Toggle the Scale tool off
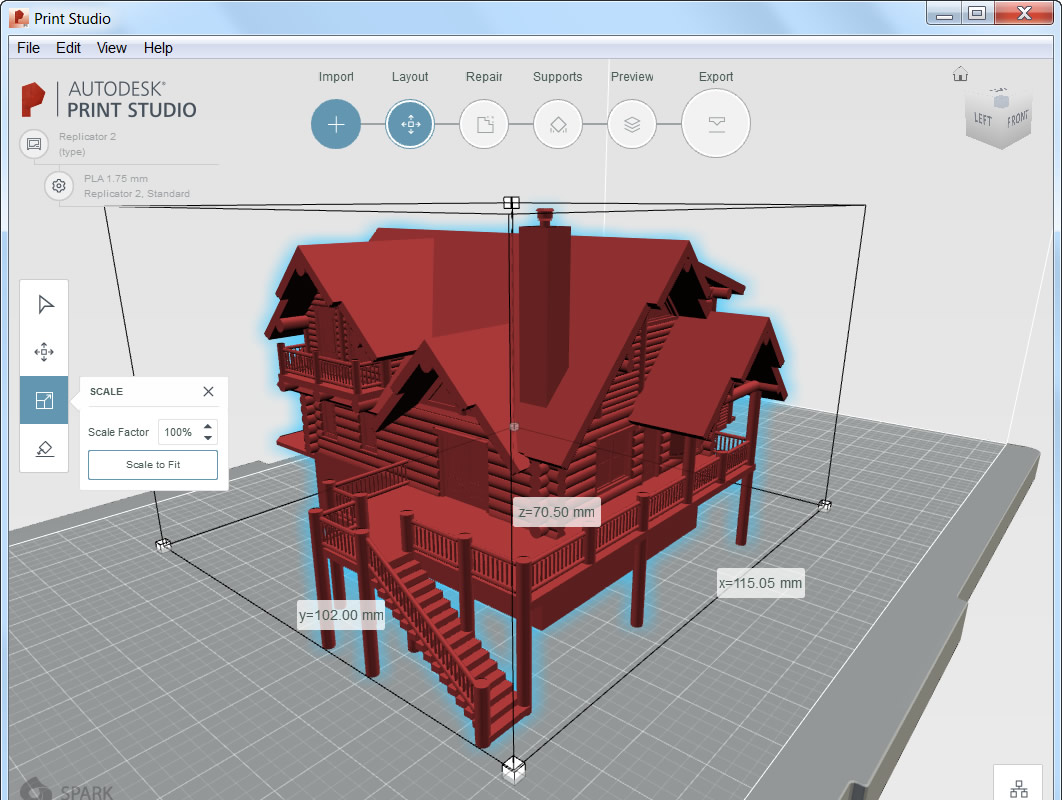Screen dimensions: 1062x800 coord(44,400)
